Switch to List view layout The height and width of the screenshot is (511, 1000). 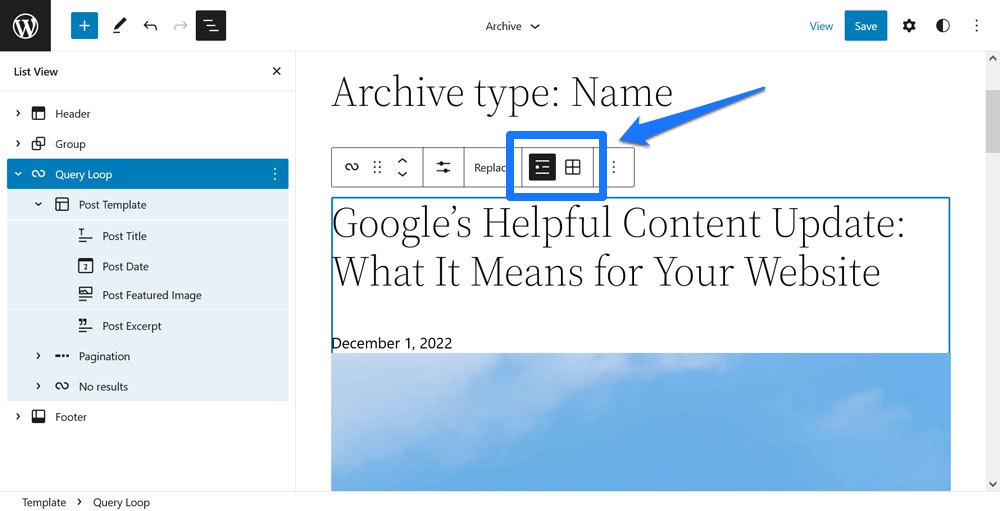point(542,167)
